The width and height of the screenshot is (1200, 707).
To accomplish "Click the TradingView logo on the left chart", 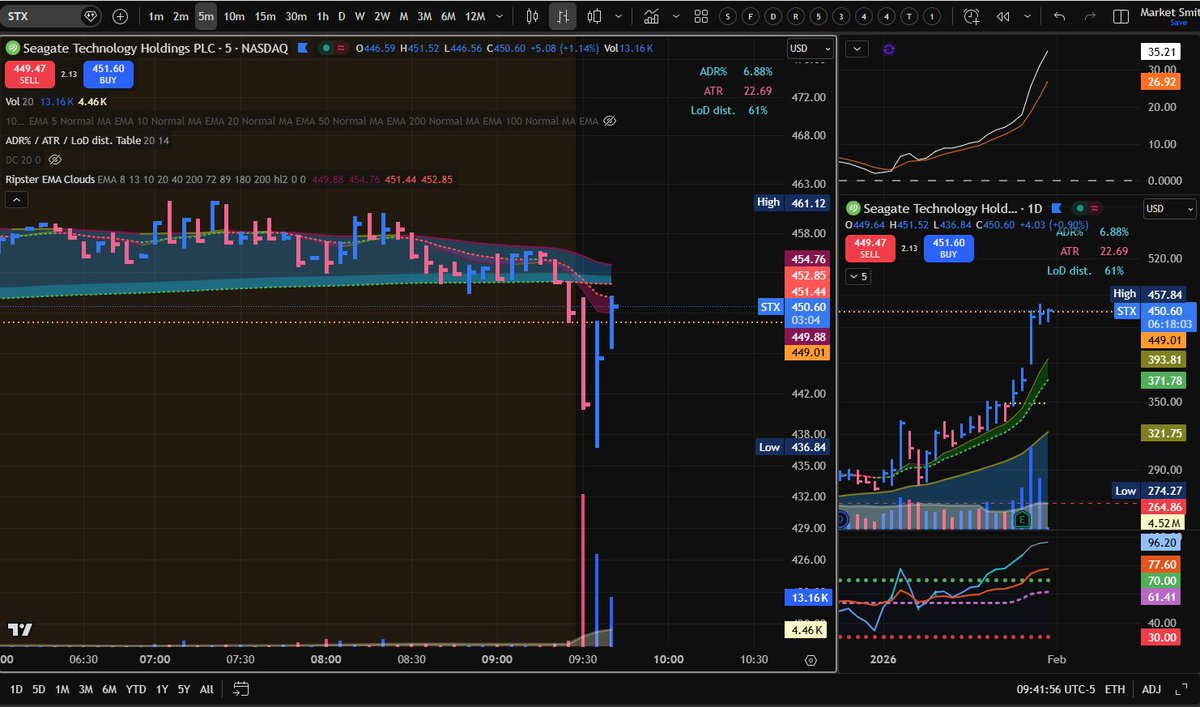I will tap(19, 630).
